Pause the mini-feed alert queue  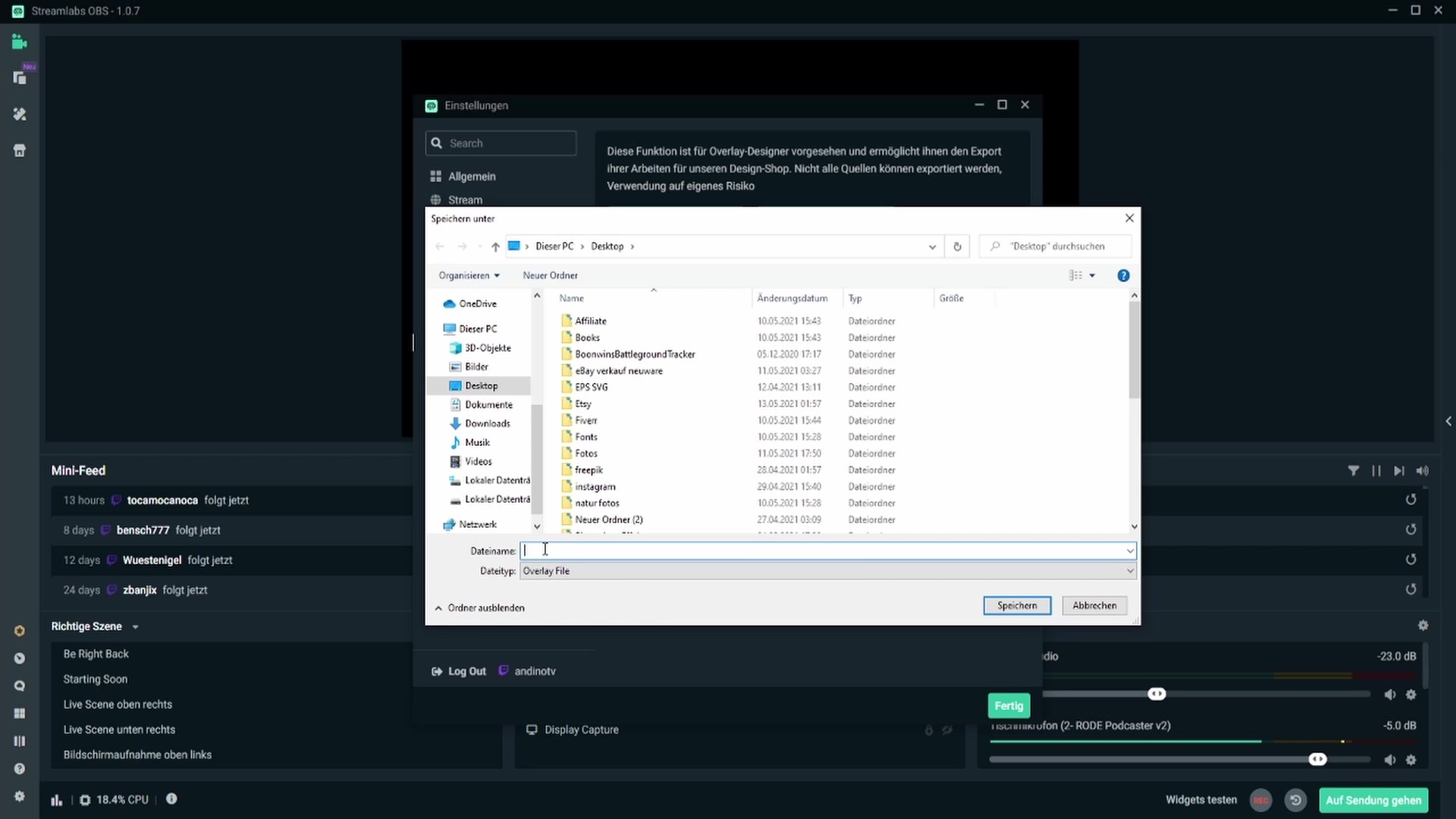coord(1376,471)
